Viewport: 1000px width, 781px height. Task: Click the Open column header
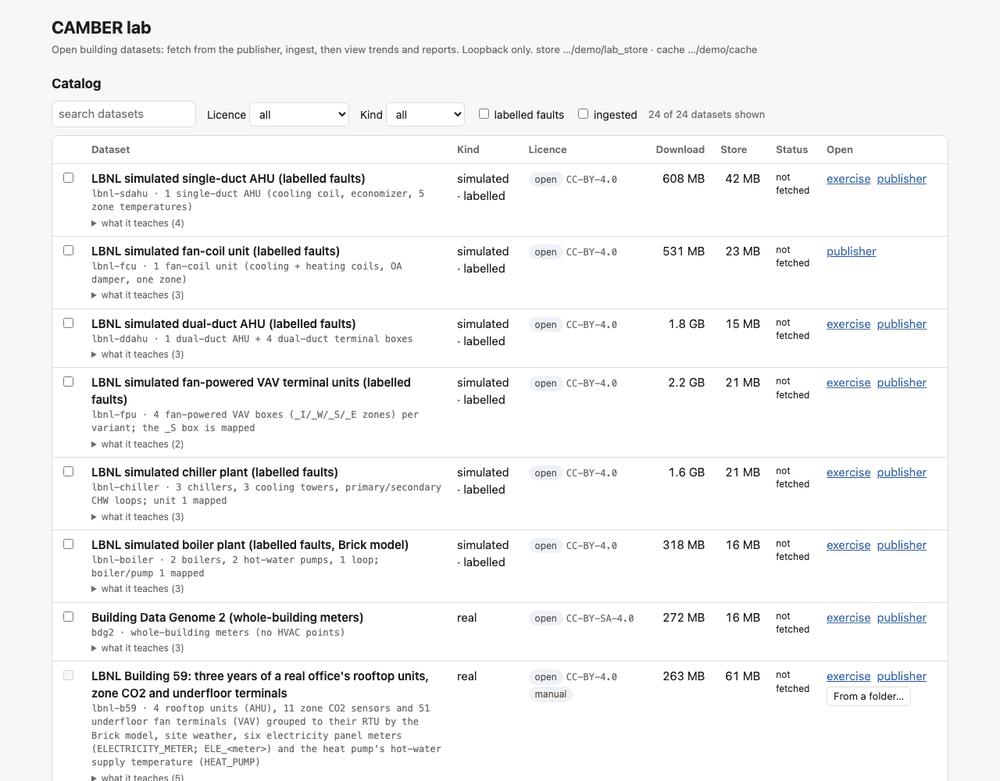839,150
